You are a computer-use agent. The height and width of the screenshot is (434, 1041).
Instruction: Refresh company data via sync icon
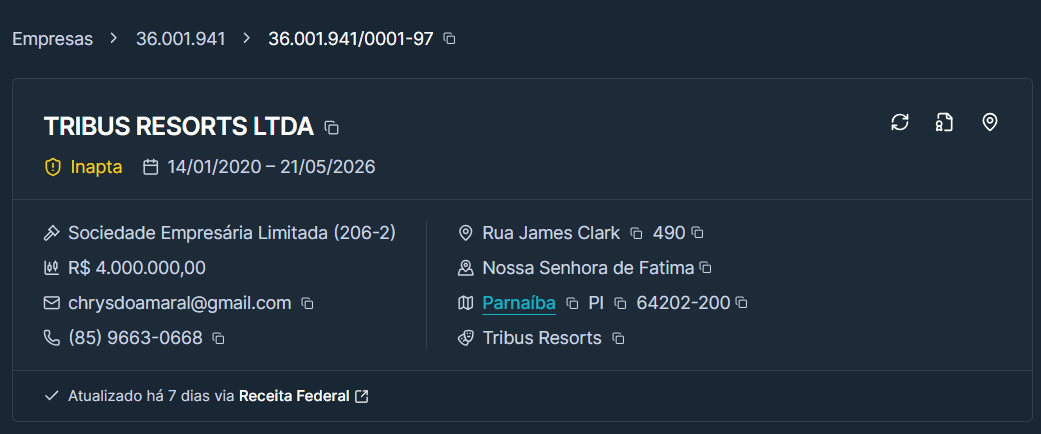(900, 122)
